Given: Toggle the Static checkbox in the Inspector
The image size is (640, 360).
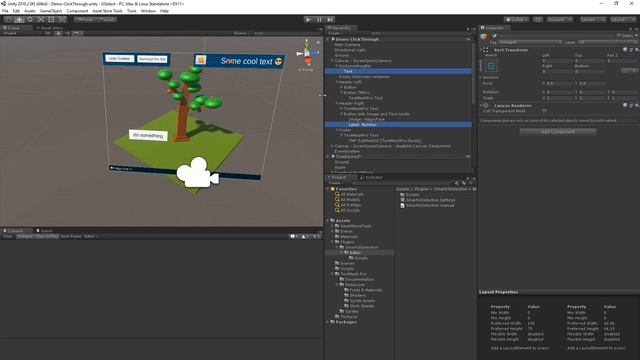Looking at the screenshot, I should [619, 36].
